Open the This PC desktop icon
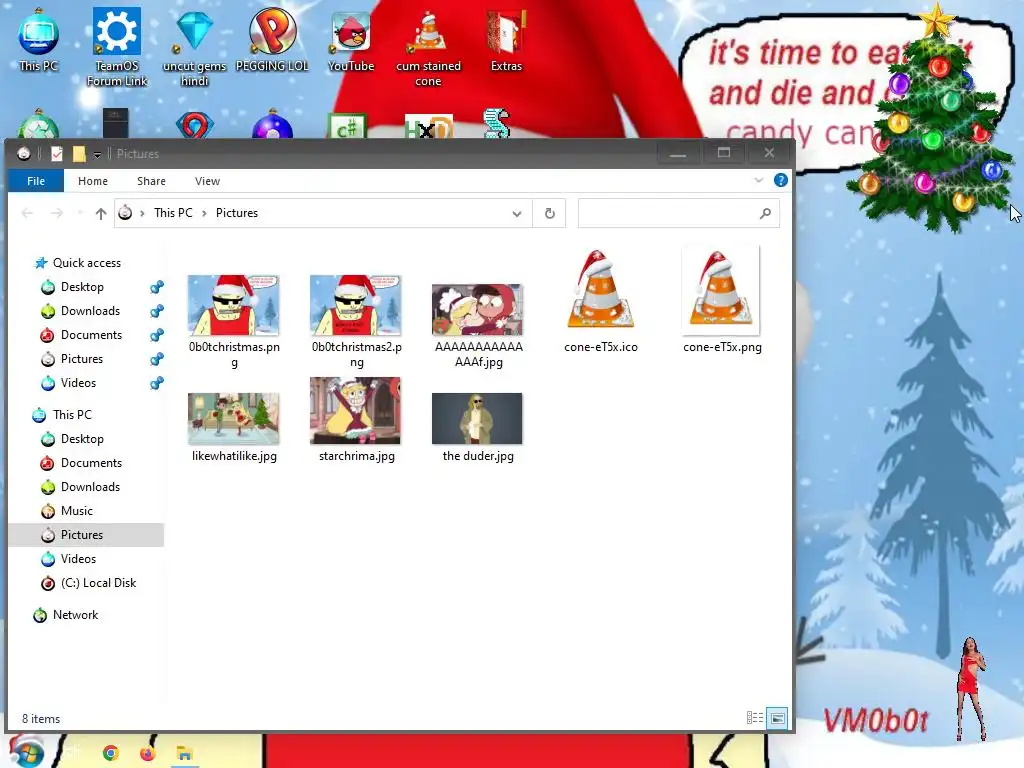The width and height of the screenshot is (1024, 768). pyautogui.click(x=38, y=39)
